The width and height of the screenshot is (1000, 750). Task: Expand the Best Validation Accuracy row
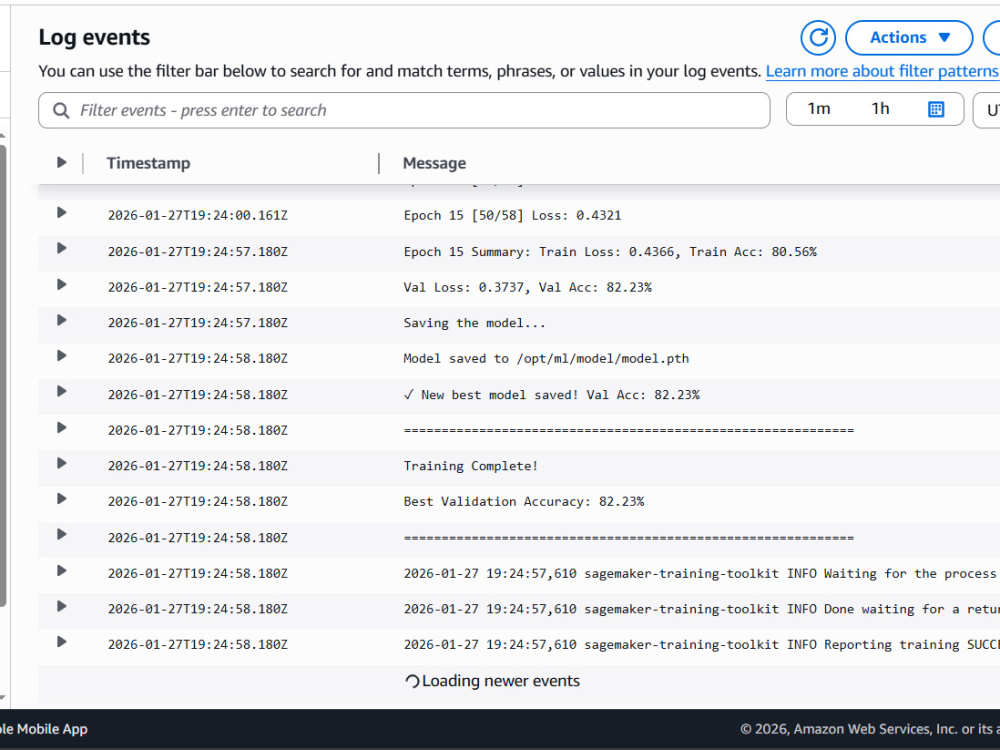(x=61, y=499)
